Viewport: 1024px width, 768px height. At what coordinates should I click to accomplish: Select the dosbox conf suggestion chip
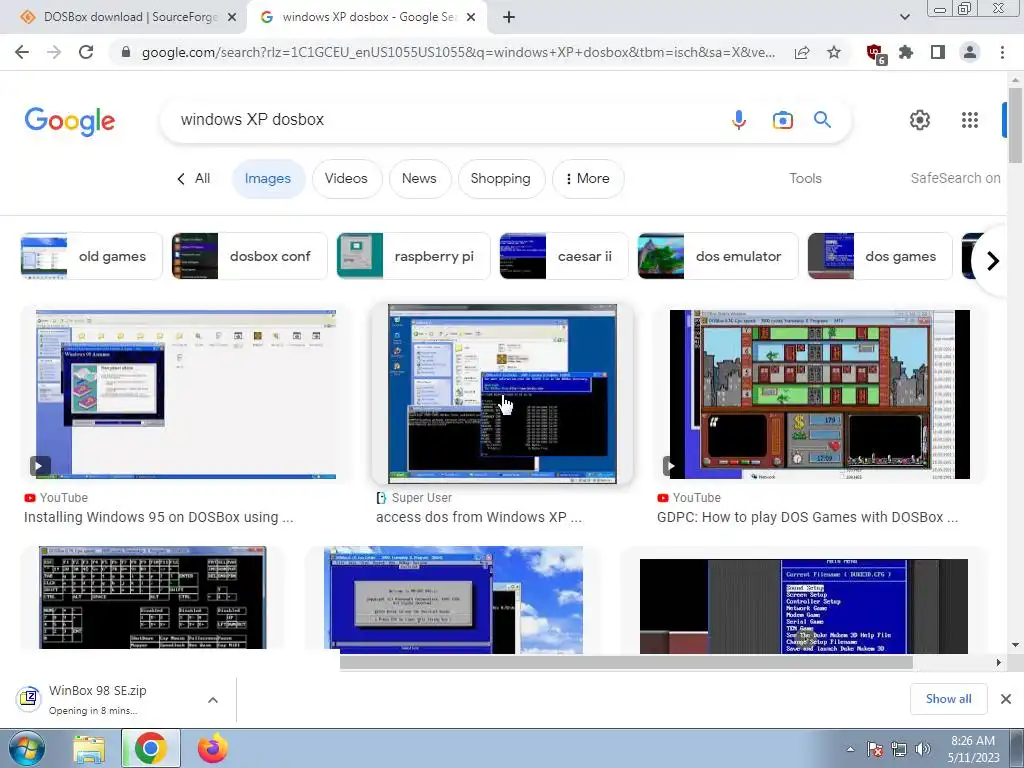(x=249, y=256)
